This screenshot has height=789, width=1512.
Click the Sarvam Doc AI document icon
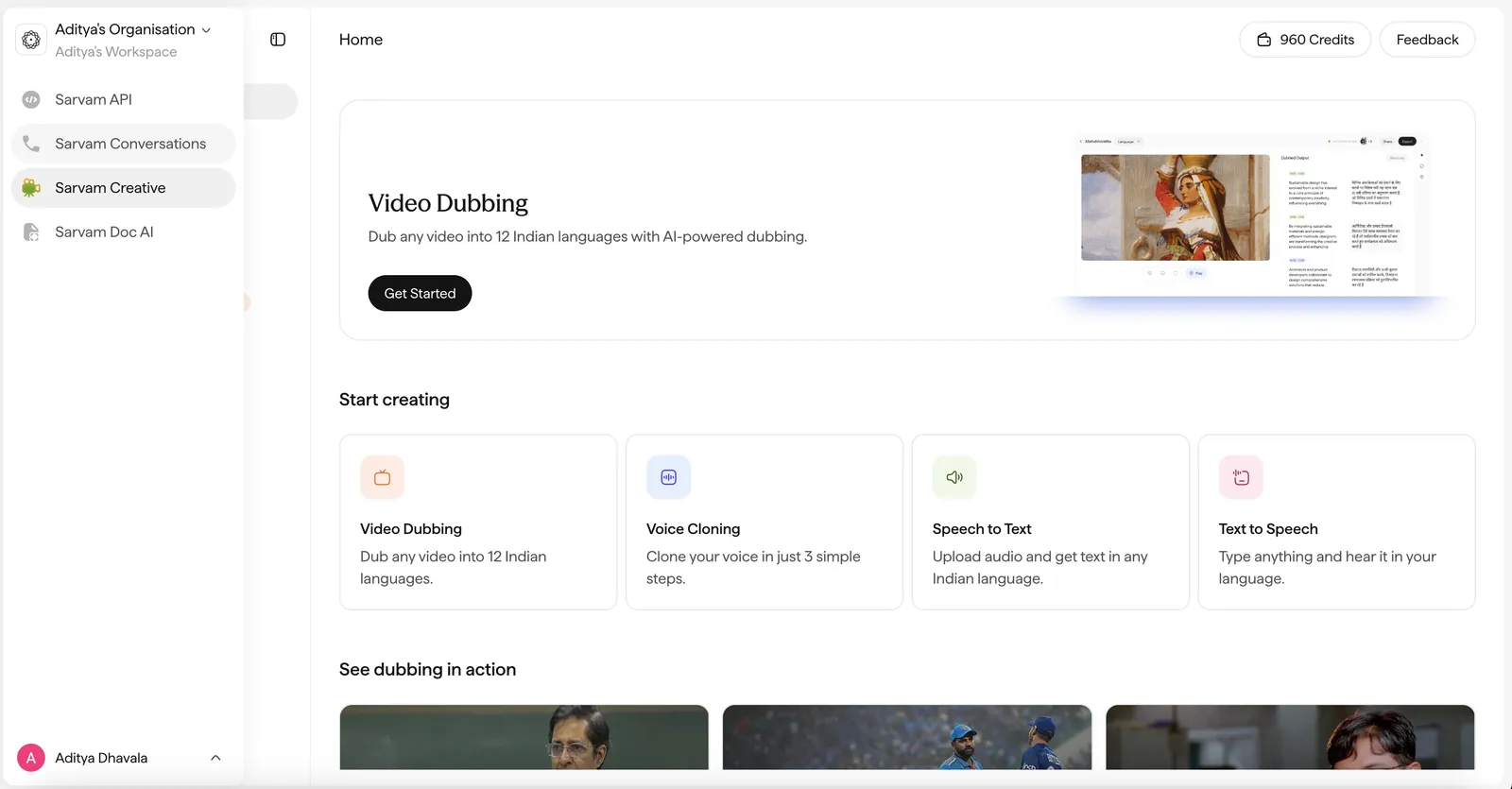point(31,232)
